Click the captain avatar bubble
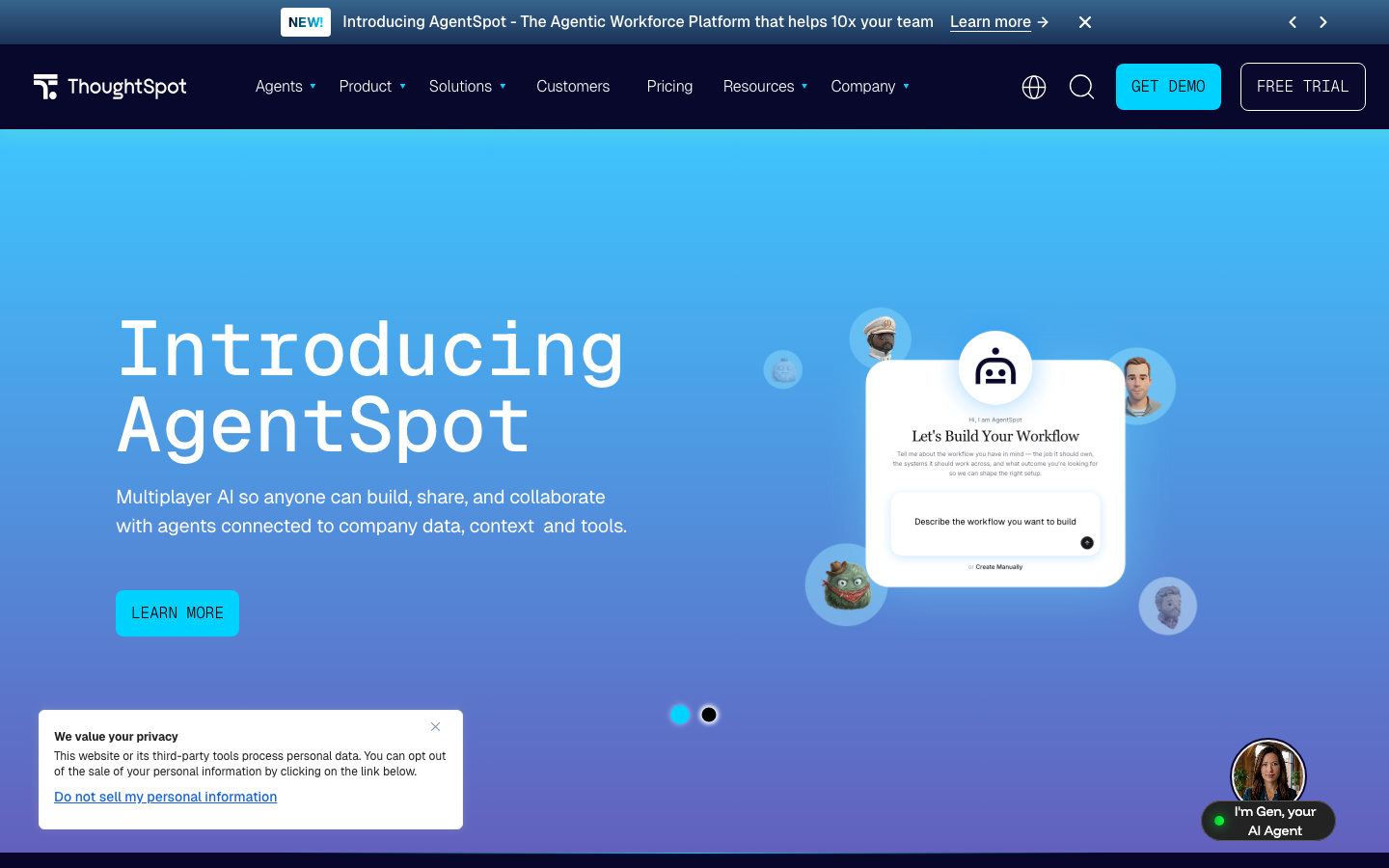The width and height of the screenshot is (1389, 868). tap(880, 339)
